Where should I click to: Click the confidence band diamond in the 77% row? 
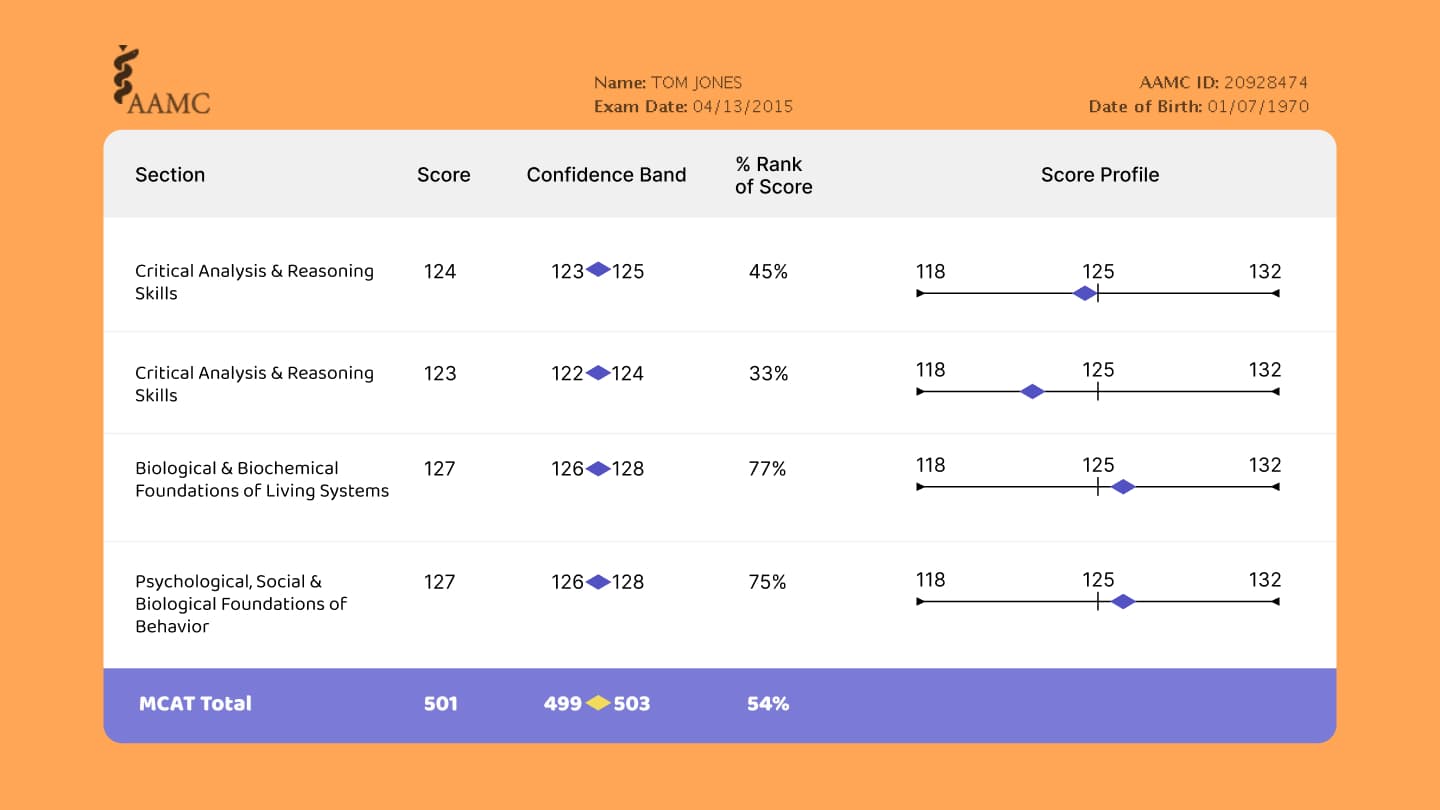pos(598,468)
